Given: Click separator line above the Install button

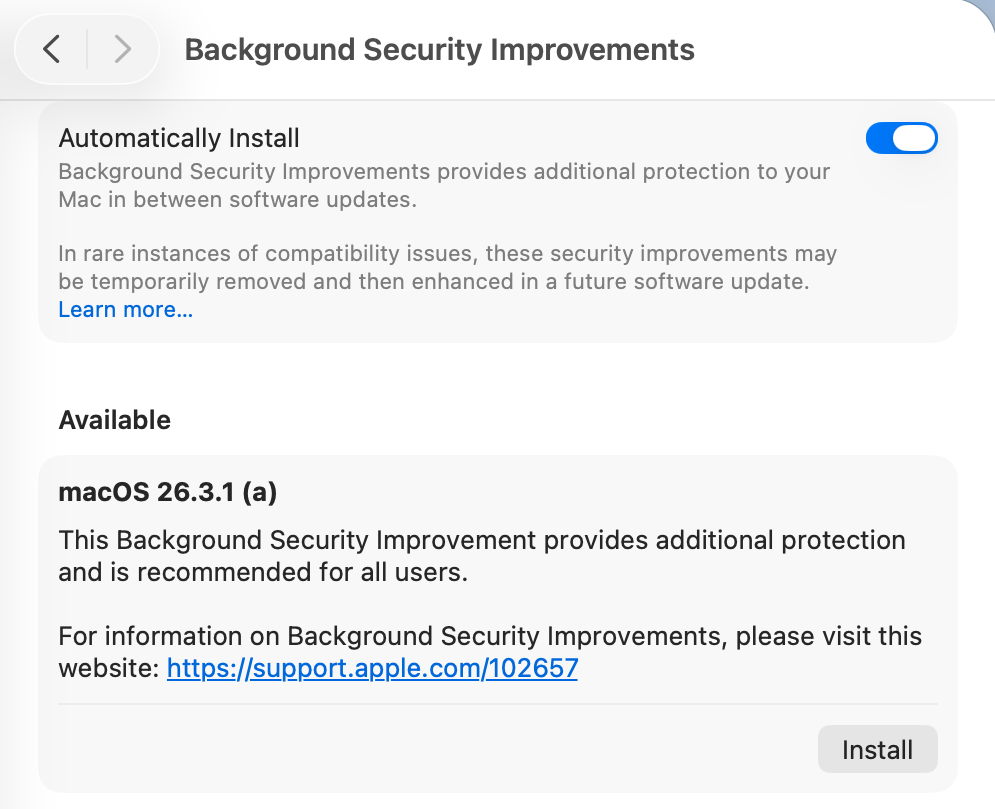Looking at the screenshot, I should click(497, 704).
